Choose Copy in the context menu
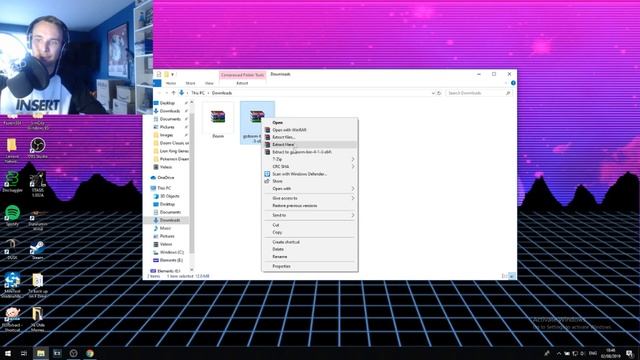Image resolution: width=640 pixels, height=360 pixels. (310, 232)
